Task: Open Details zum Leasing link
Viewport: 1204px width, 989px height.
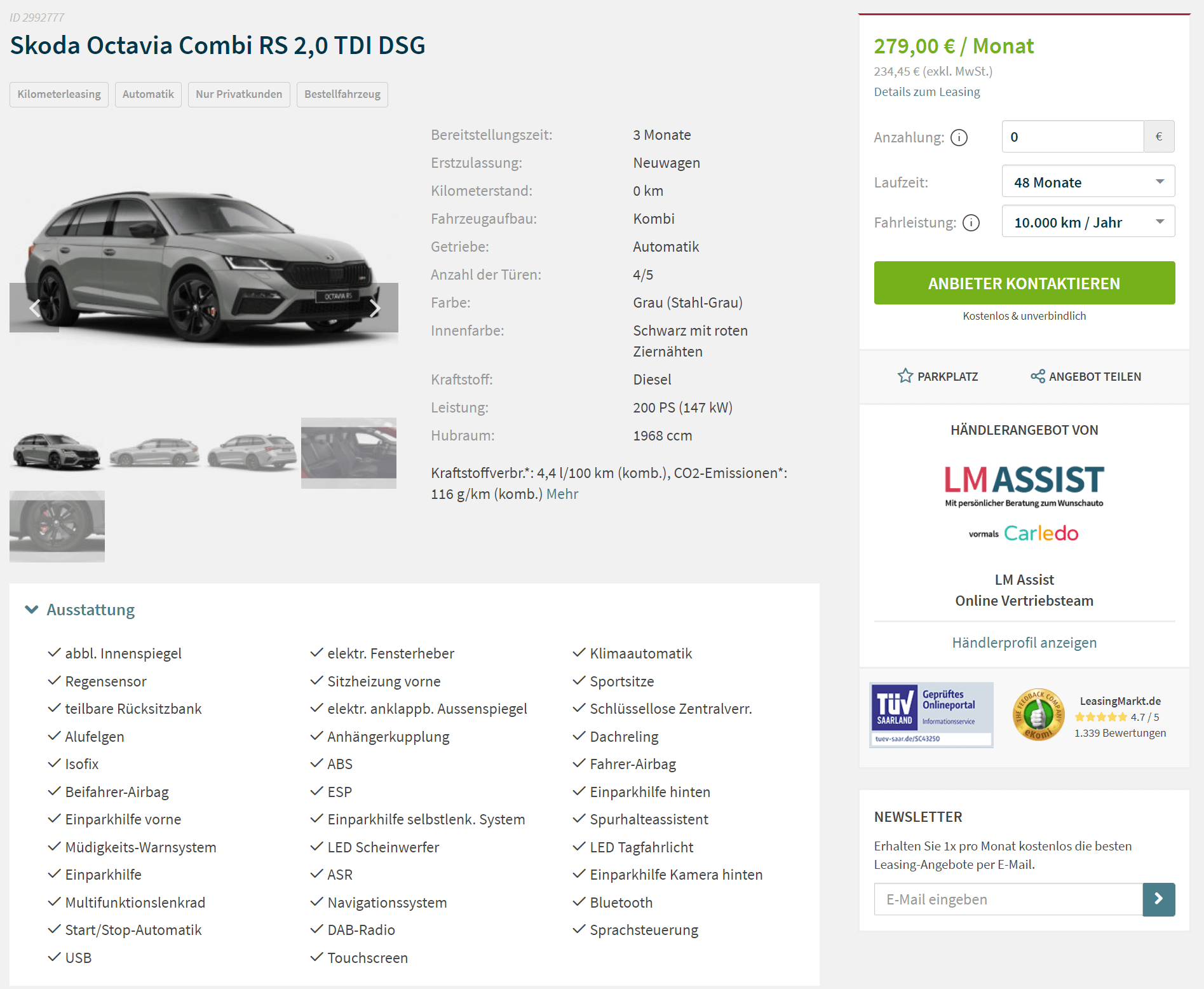Action: tap(927, 92)
